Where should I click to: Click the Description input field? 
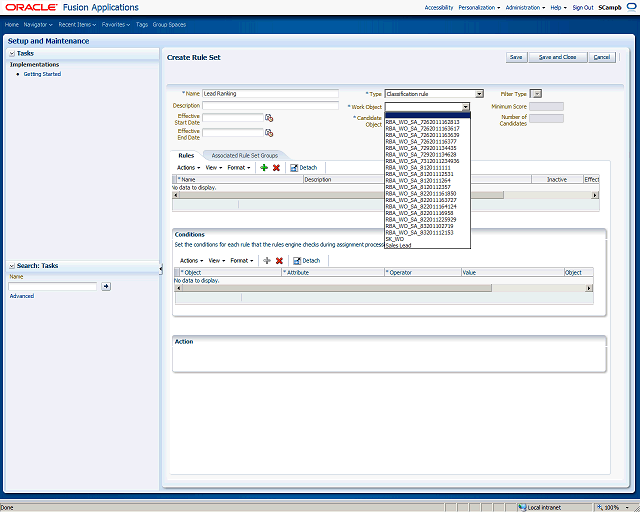(270, 105)
